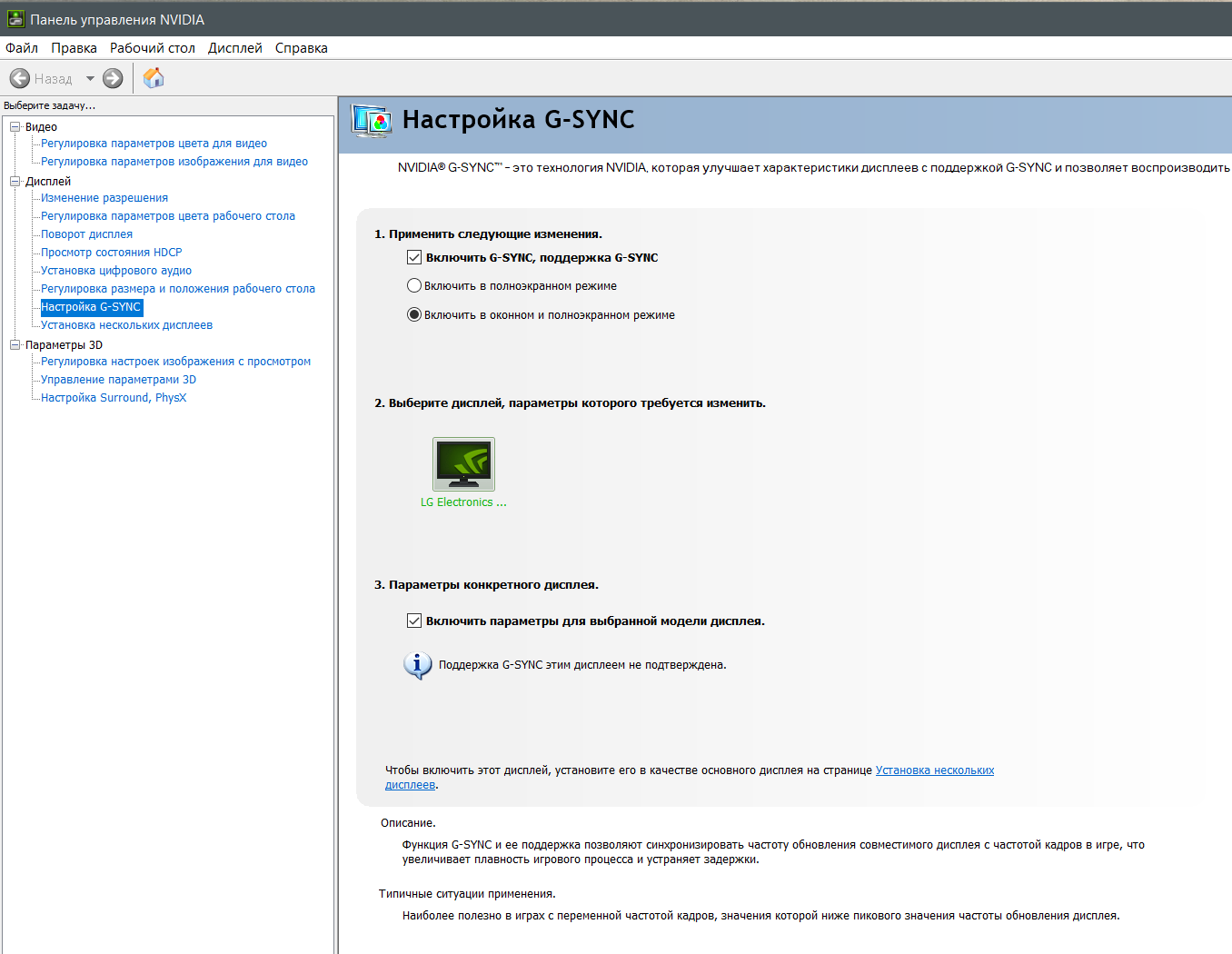Viewport: 1232px width, 954px height.
Task: Open 'Регулировка настроек изображения с просмотром'
Action: click(x=175, y=362)
